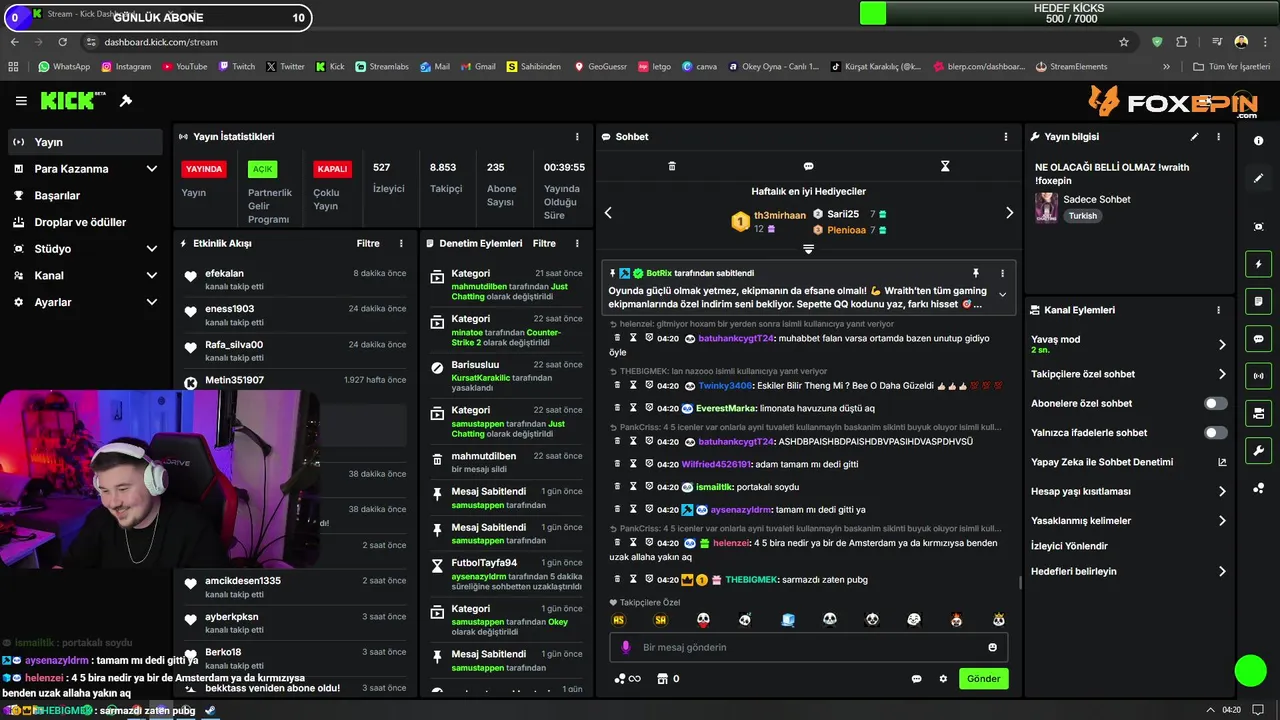Open Hesap yaşı kısıtlaması arrow
Screen dimensions: 1280x720
click(1222, 491)
